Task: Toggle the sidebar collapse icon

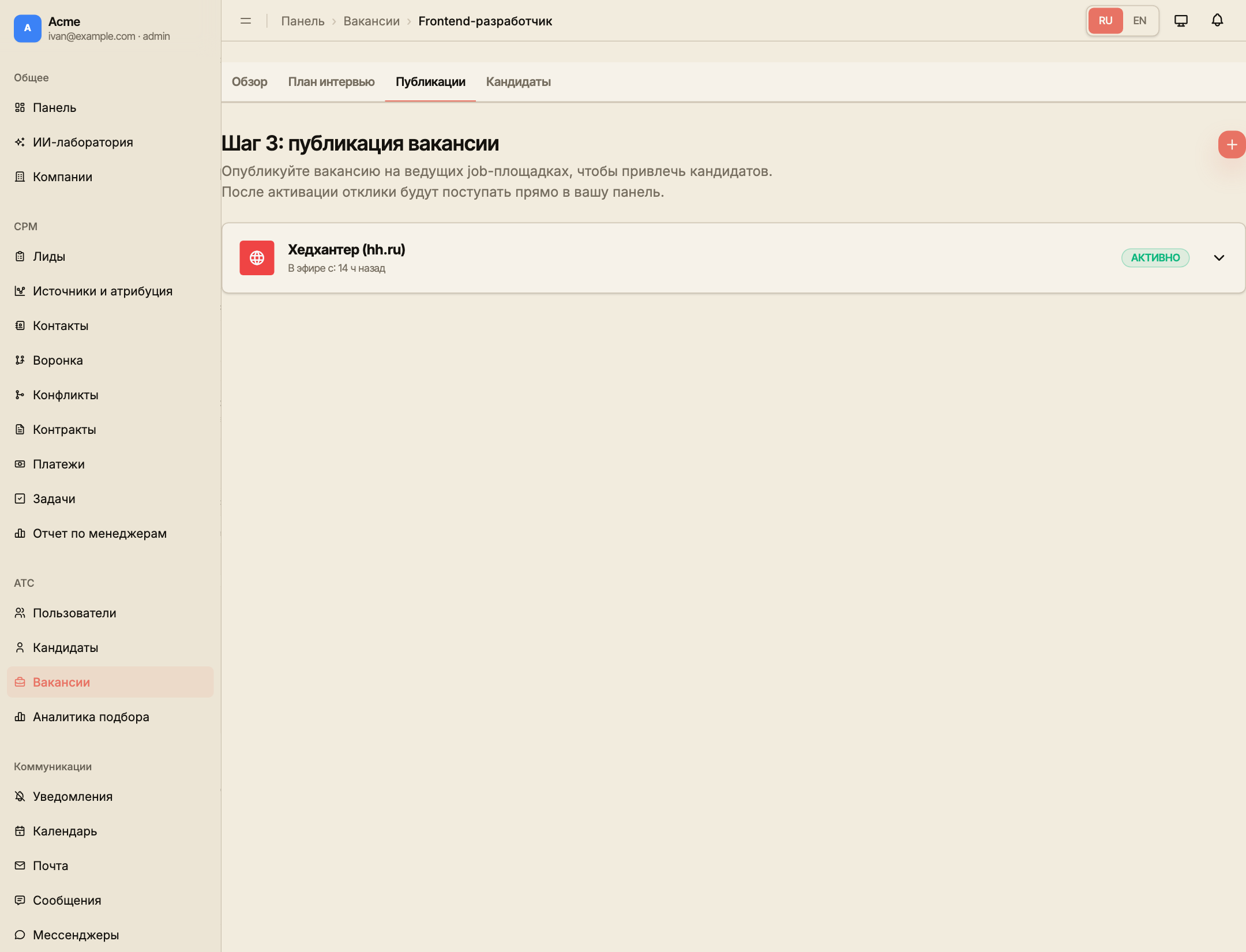Action: pyautogui.click(x=246, y=21)
